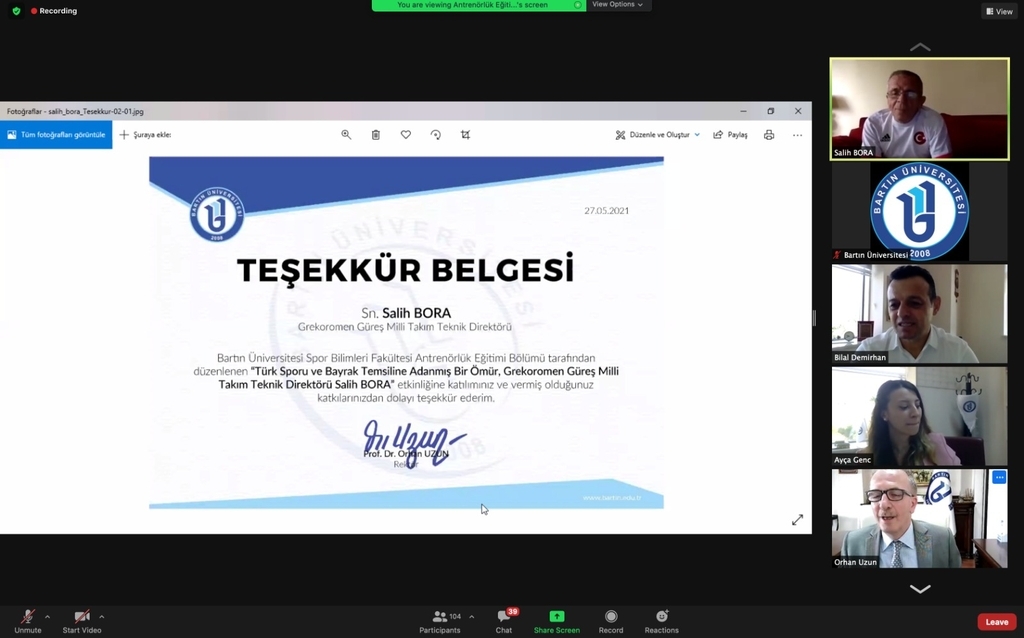Click www.bartin.edu.tr on the certificate

[x=612, y=498]
